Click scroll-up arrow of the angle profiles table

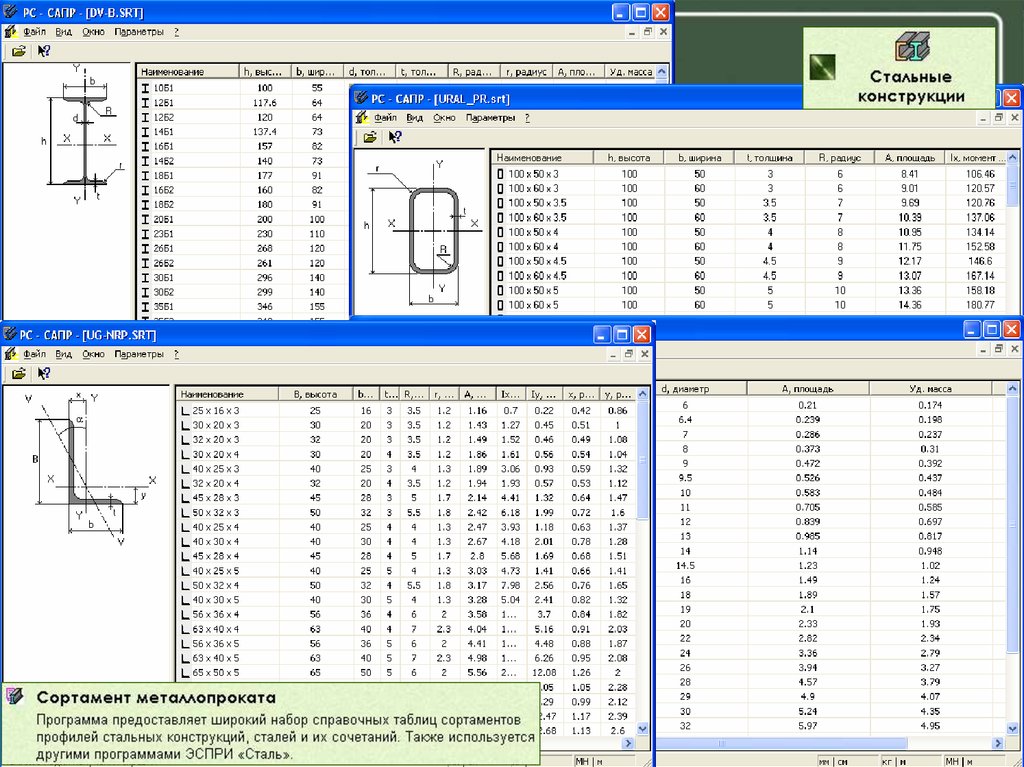tap(643, 394)
